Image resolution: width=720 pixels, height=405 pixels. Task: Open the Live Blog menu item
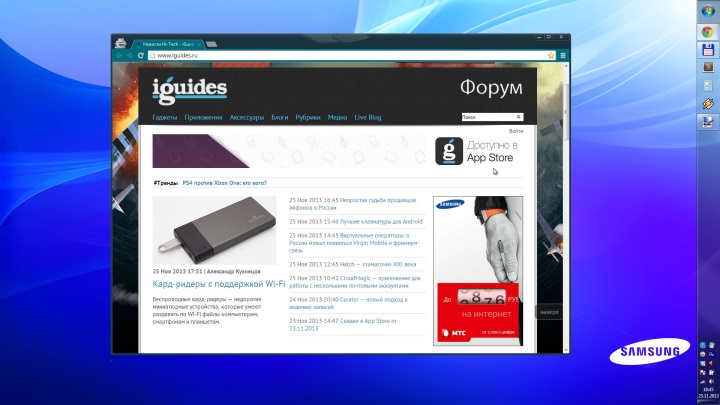(368, 118)
